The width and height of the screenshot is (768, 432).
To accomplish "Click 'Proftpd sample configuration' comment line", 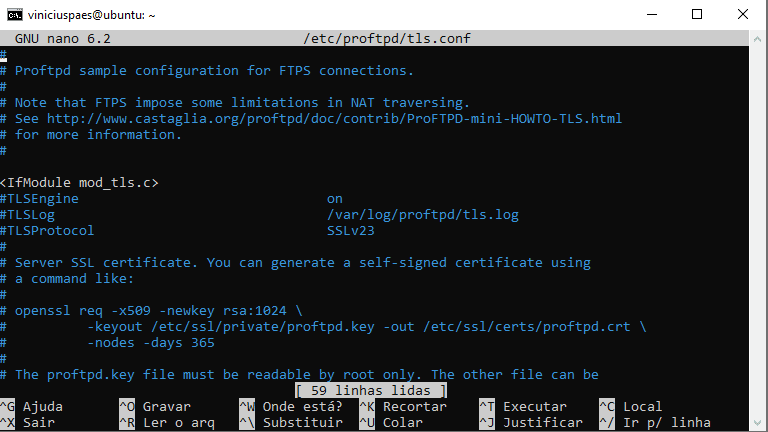I will [207, 71].
